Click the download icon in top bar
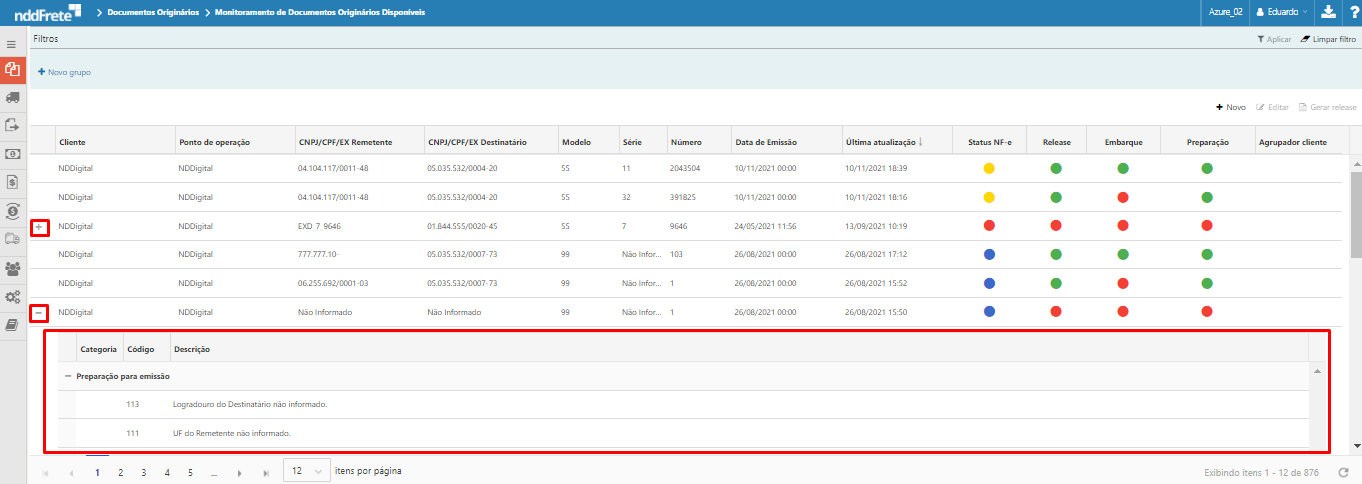 point(1327,12)
